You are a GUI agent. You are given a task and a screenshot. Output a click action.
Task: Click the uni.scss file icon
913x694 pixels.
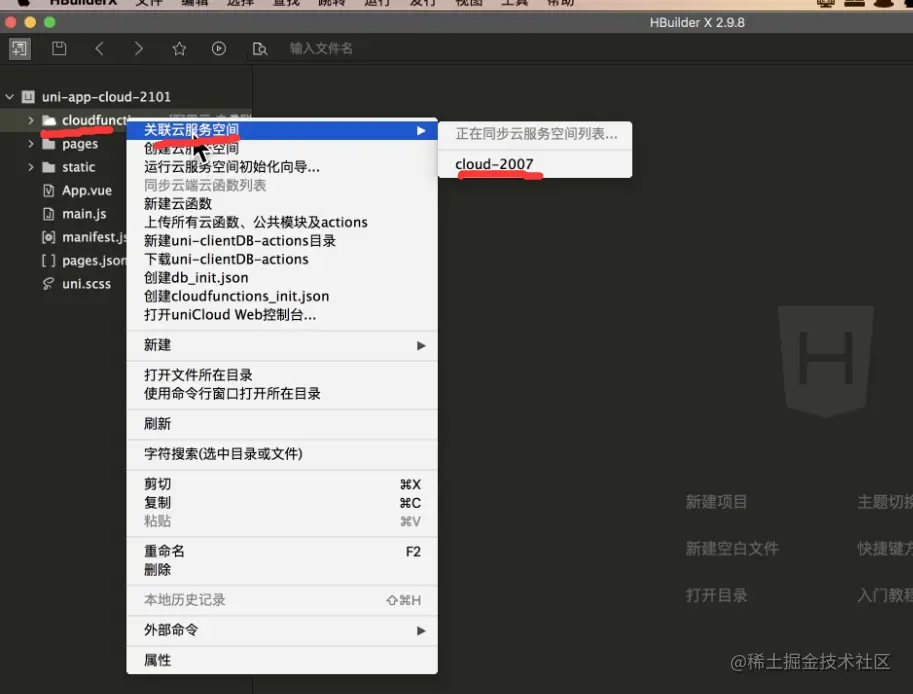tap(49, 284)
